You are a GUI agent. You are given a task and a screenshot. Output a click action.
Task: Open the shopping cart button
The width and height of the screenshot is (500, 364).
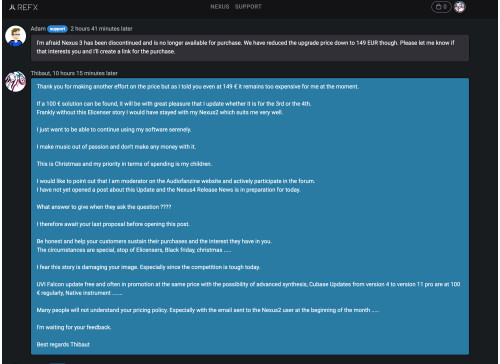pyautogui.click(x=441, y=7)
